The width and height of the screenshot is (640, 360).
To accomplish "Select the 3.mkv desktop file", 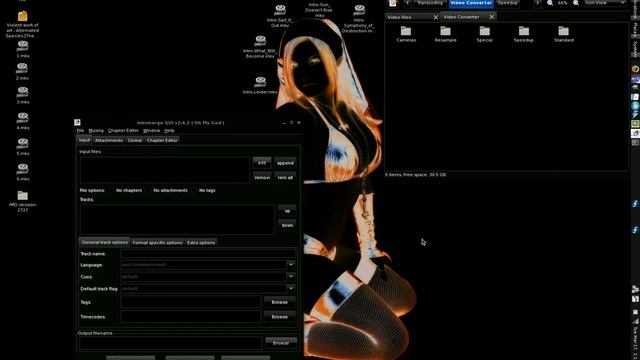I will click(x=23, y=95).
